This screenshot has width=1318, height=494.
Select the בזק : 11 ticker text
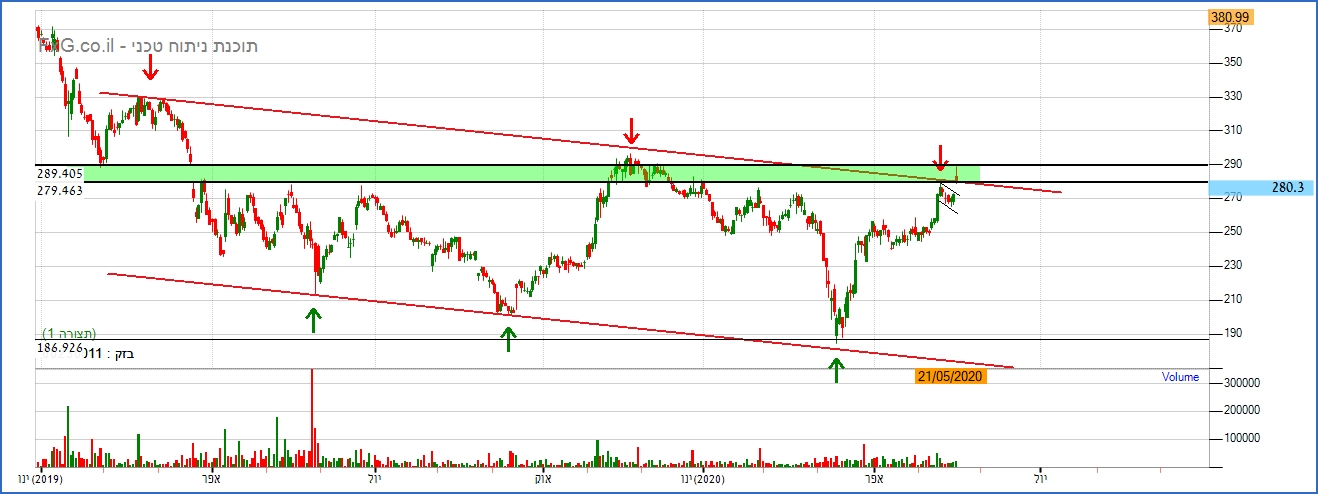[x=109, y=353]
